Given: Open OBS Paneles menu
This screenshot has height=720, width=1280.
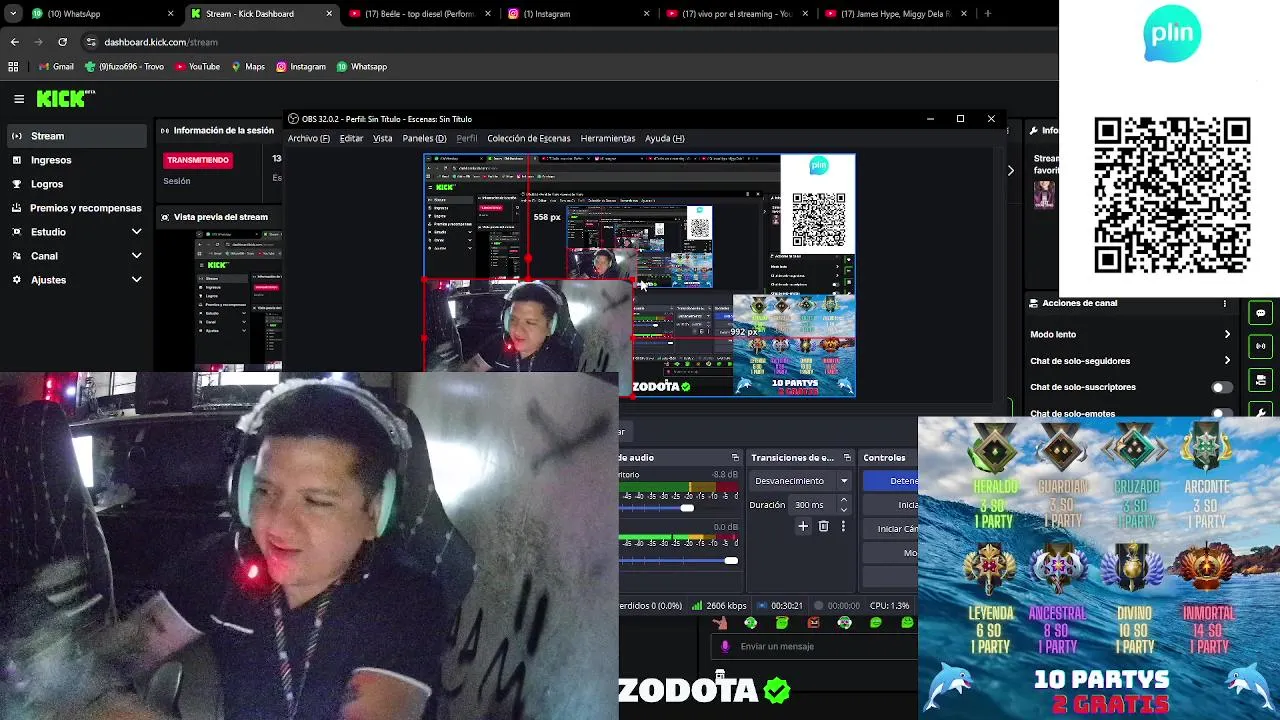Looking at the screenshot, I should [x=424, y=139].
